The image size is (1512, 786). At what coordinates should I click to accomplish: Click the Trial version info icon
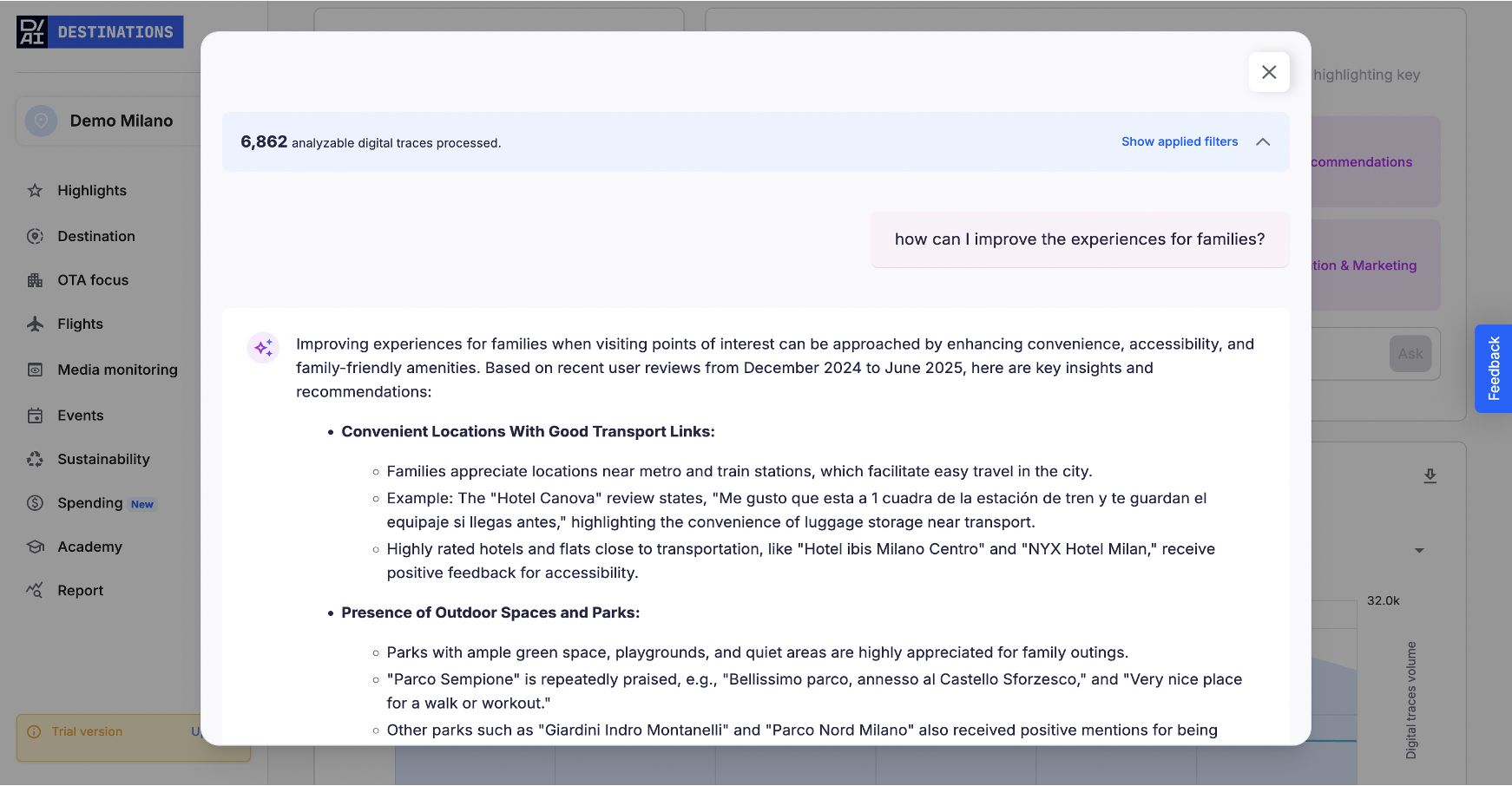35,731
